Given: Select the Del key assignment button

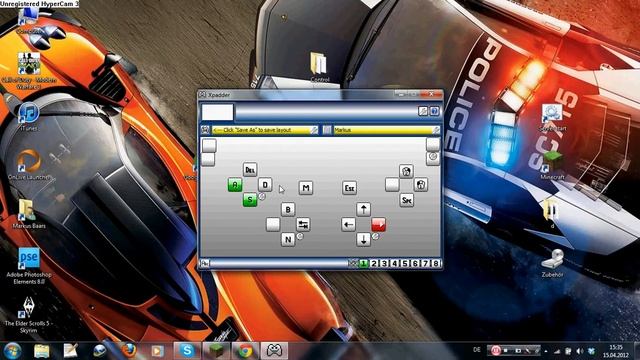Looking at the screenshot, I should (x=250, y=169).
